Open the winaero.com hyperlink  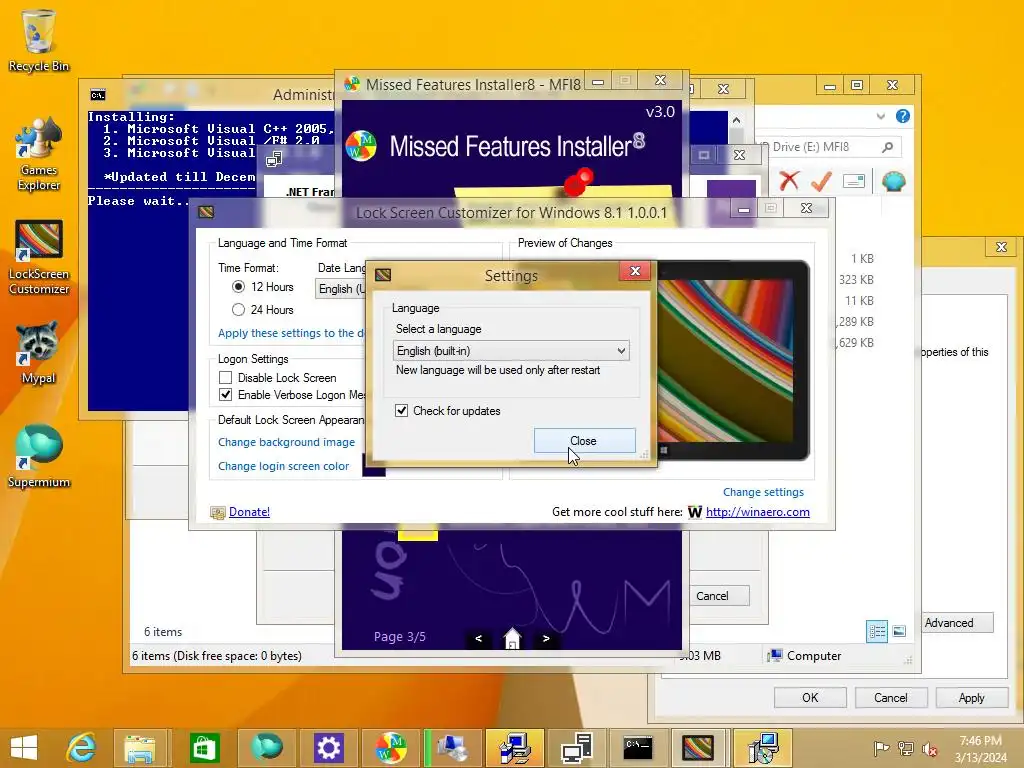click(758, 512)
